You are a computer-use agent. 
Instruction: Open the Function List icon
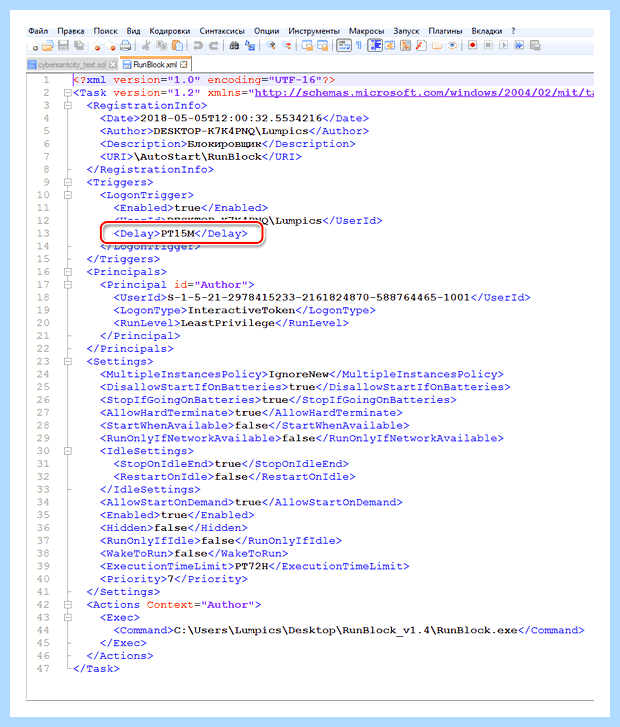click(421, 45)
